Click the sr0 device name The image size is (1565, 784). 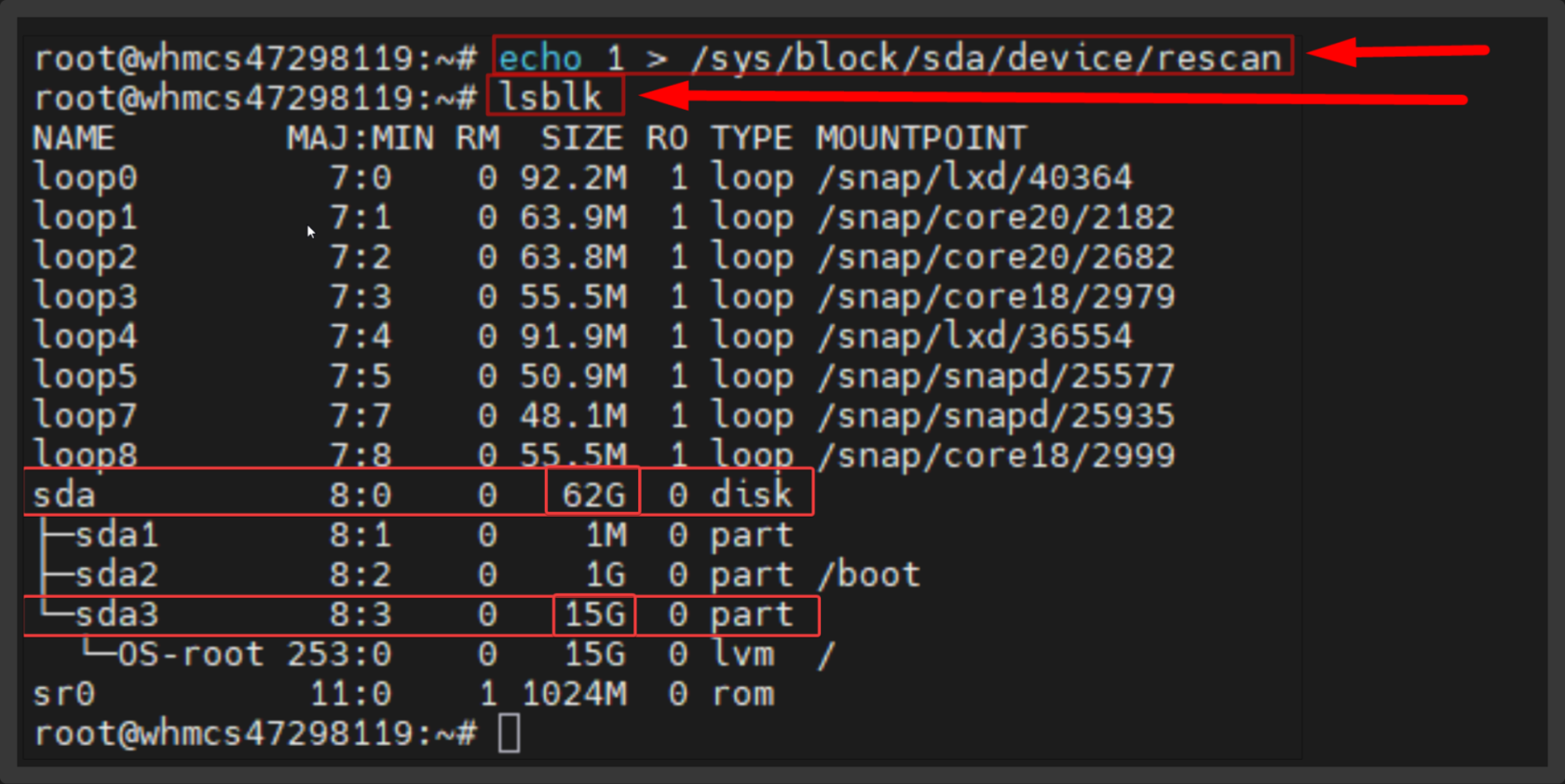coord(64,695)
